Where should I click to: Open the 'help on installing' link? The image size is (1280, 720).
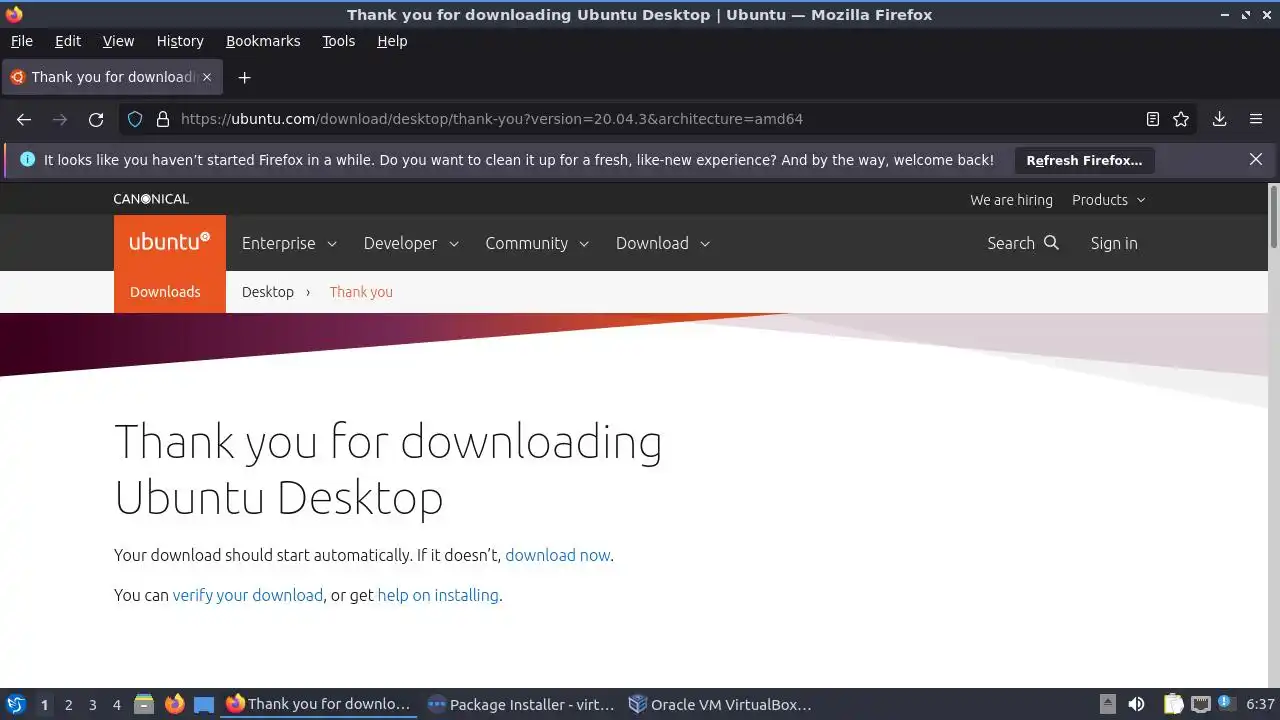pos(438,595)
